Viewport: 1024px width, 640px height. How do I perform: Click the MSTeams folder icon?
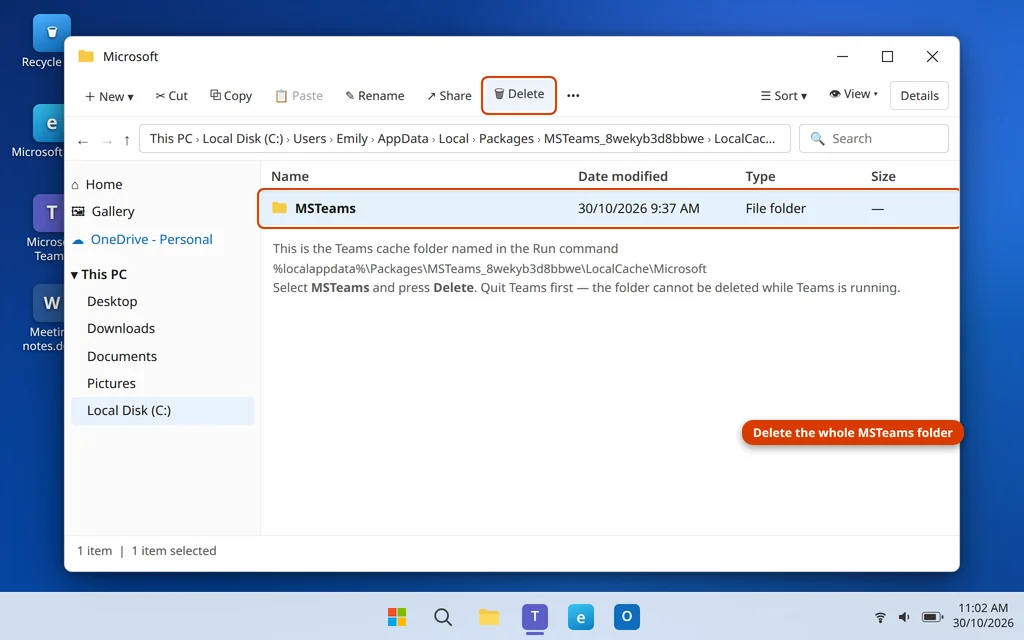[x=280, y=208]
